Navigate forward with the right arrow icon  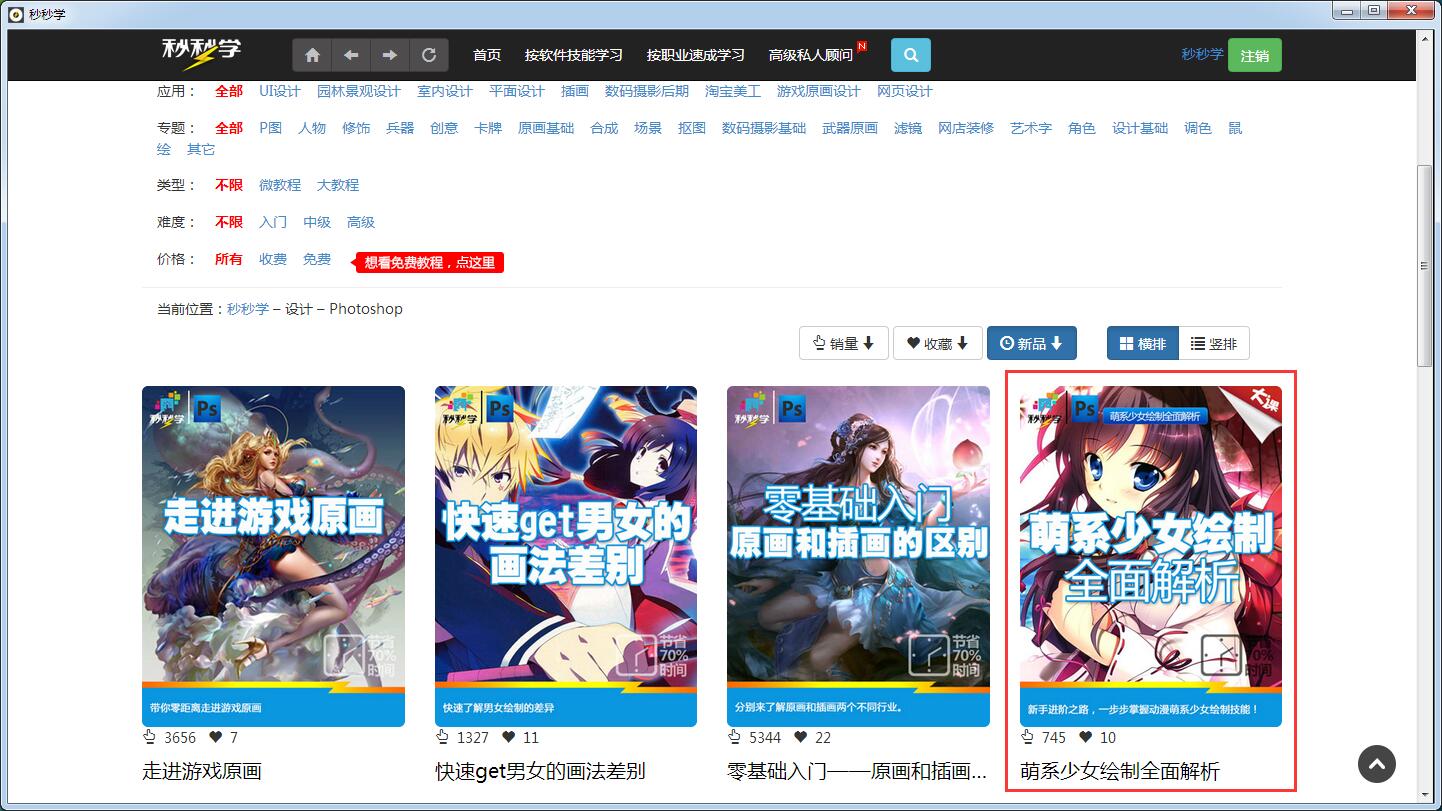tap(390, 55)
